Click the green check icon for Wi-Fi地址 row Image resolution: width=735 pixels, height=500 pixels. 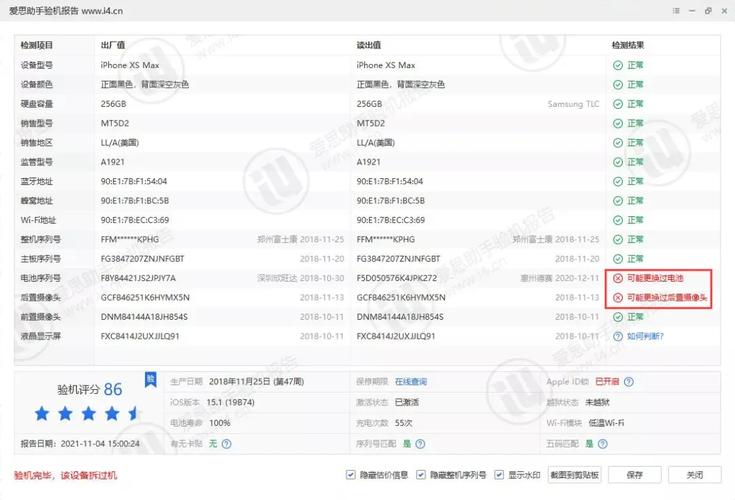(618, 220)
